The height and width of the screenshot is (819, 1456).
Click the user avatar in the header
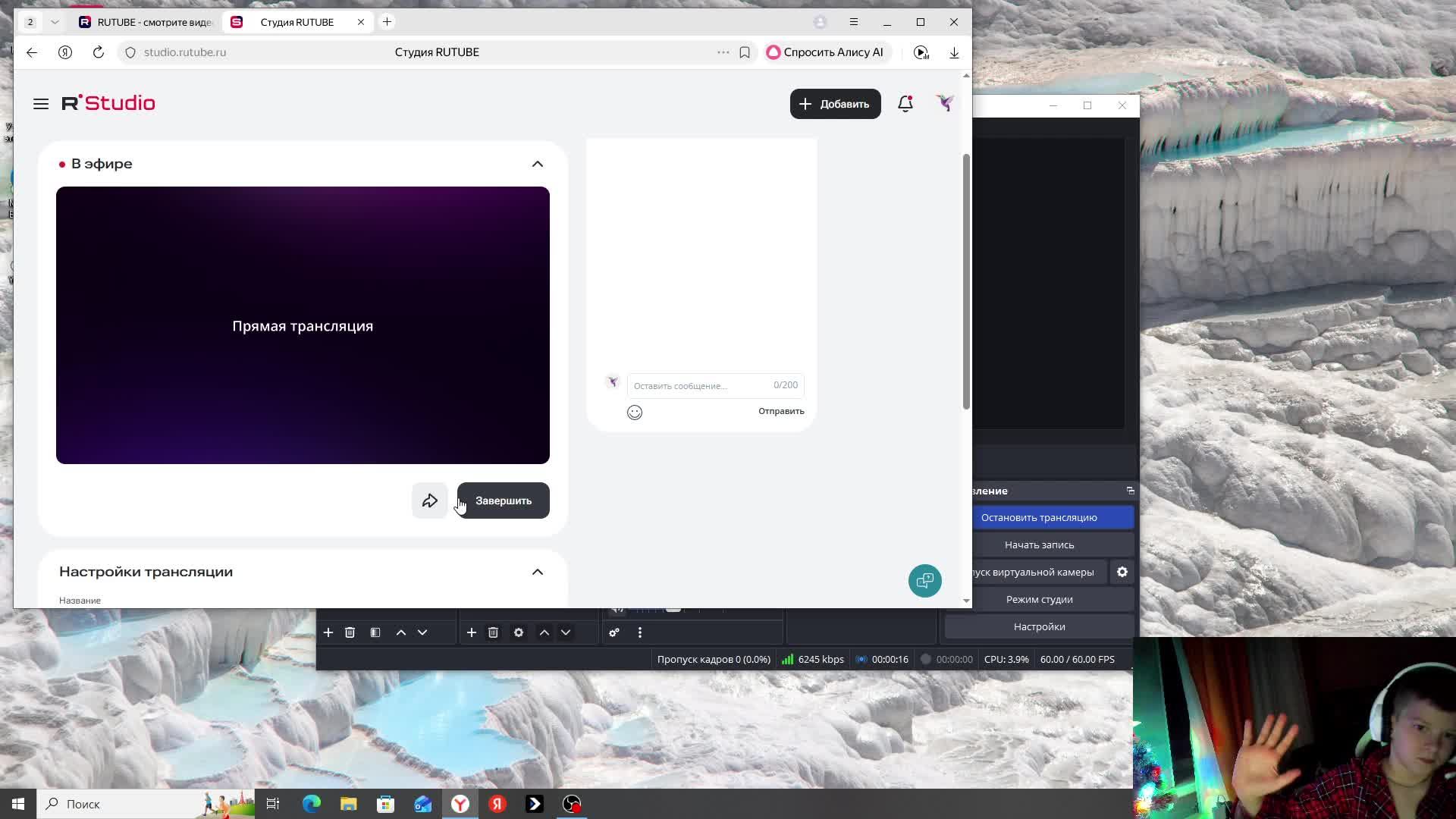coord(945,103)
